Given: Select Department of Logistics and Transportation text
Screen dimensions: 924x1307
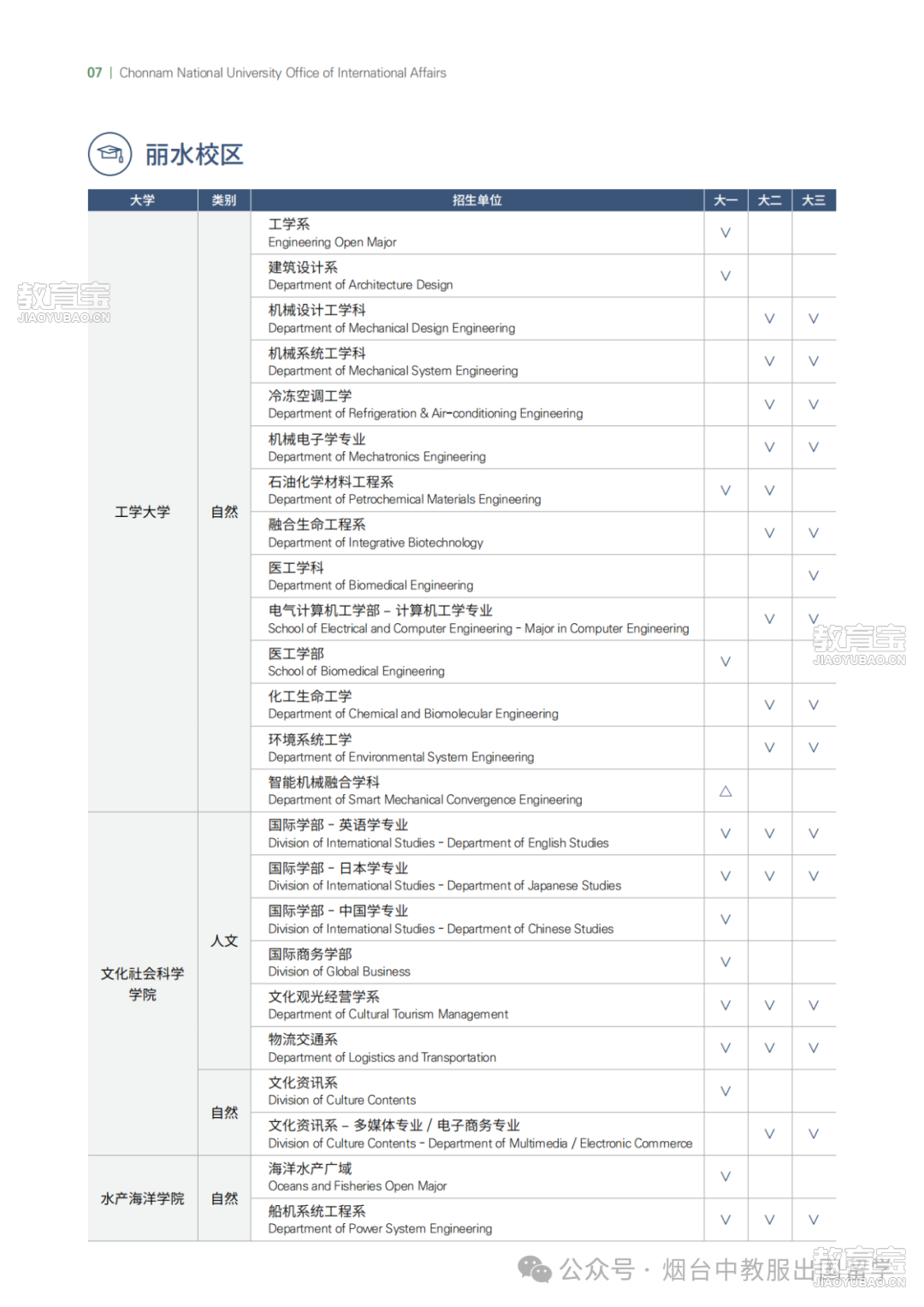Looking at the screenshot, I should coord(382,1058).
